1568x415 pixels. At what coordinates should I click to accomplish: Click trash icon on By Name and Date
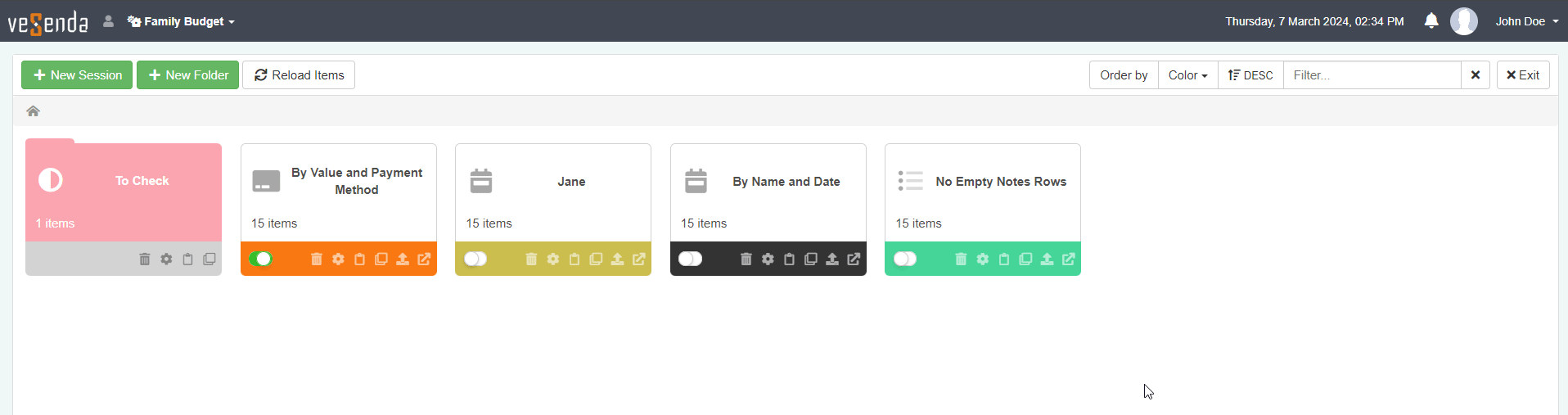click(746, 259)
